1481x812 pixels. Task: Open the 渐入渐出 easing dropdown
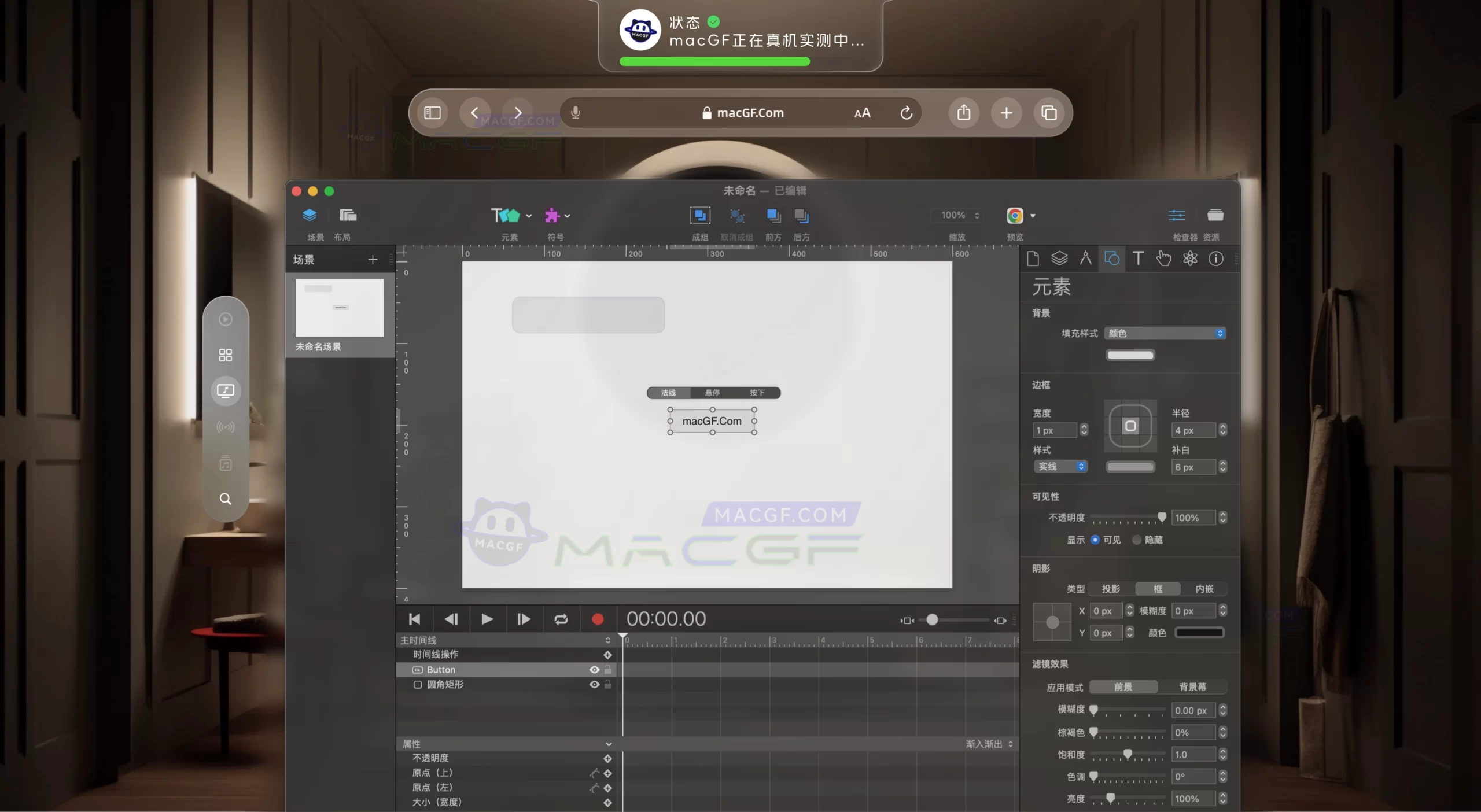pyautogui.click(x=989, y=744)
